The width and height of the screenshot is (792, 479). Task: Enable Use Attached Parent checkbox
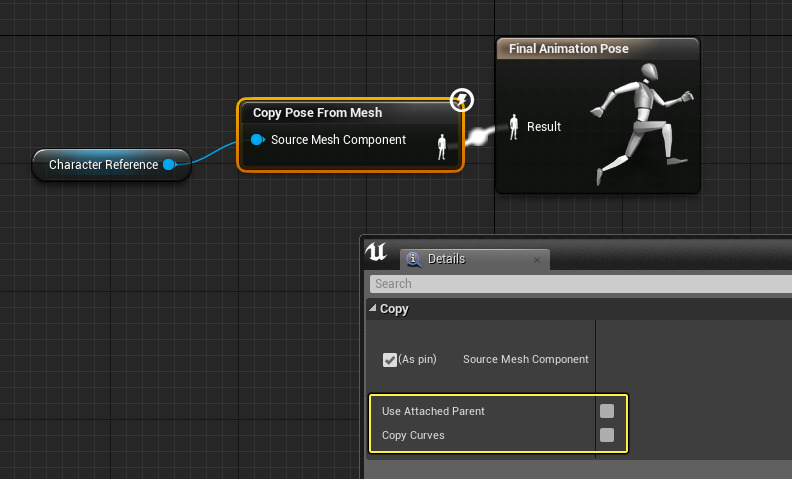click(607, 411)
